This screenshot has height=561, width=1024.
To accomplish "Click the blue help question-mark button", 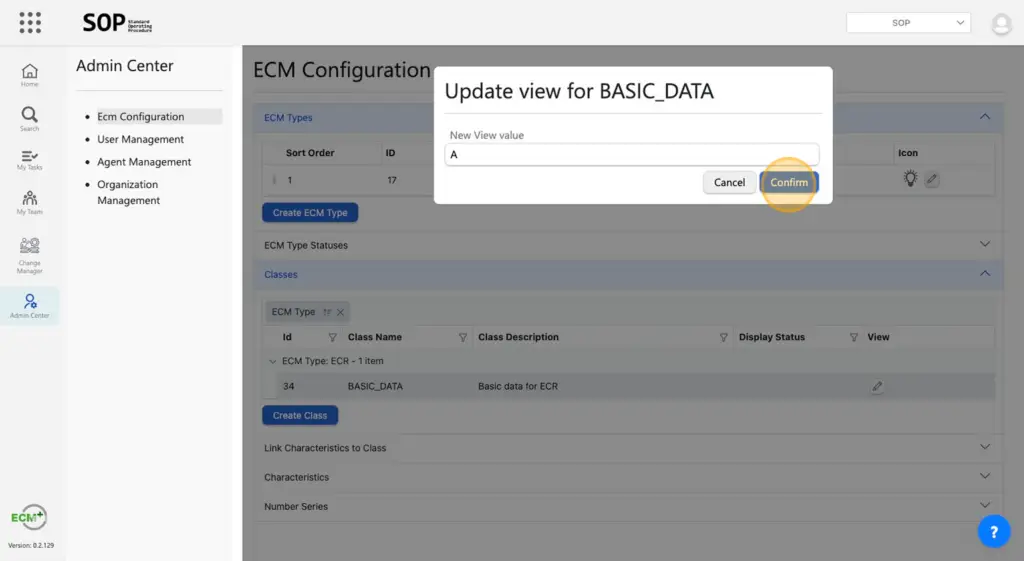I will [x=993, y=532].
